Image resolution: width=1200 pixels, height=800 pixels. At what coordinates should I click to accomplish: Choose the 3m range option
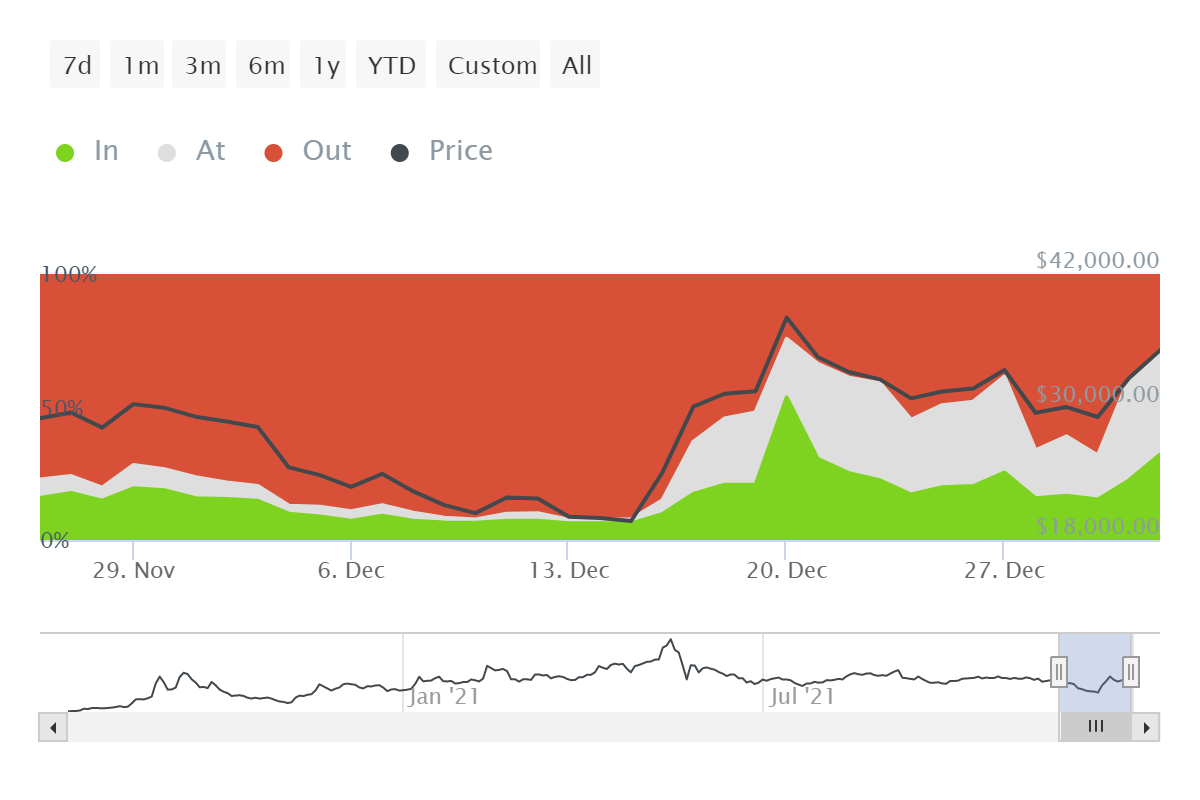[x=201, y=65]
